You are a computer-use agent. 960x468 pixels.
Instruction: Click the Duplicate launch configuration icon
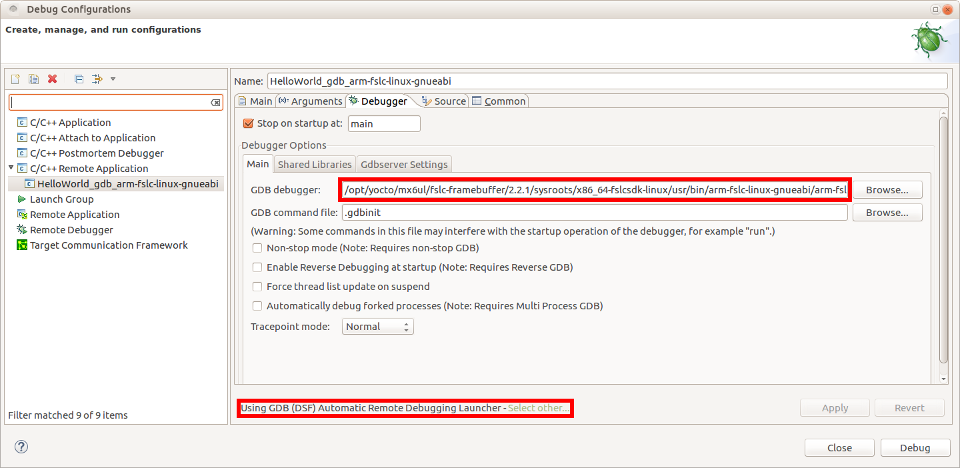coord(34,79)
